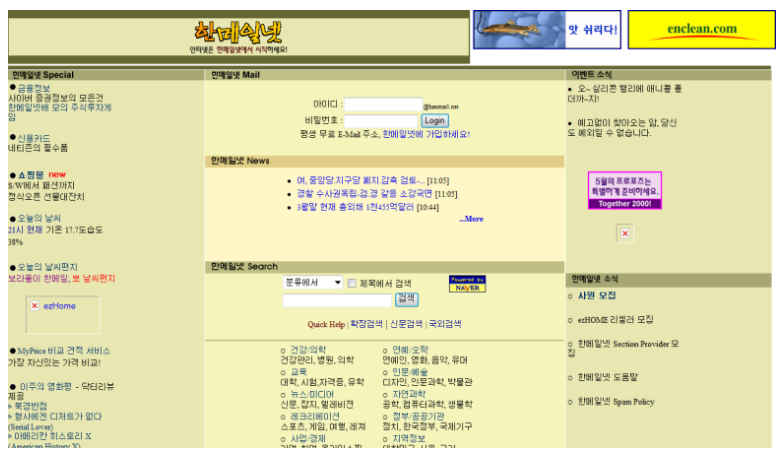Screen dimensions: 784x455
Task: Open news headline '여, 중앙당 지구당 폐지 감축 검토'
Action: tap(360, 180)
